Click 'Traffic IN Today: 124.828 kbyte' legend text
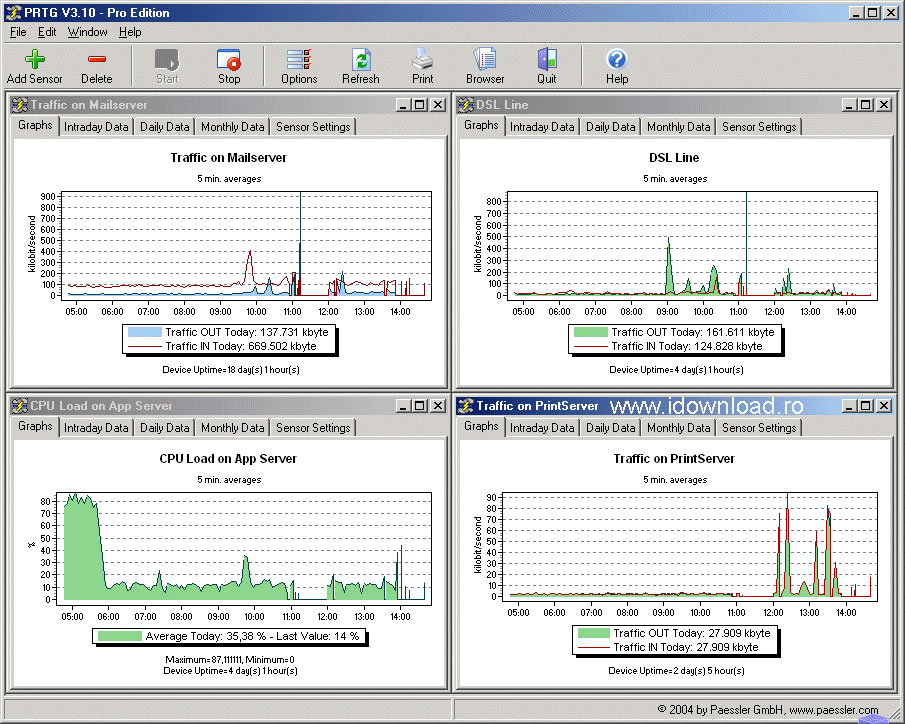Image resolution: width=905 pixels, height=724 pixels. pyautogui.click(x=687, y=346)
